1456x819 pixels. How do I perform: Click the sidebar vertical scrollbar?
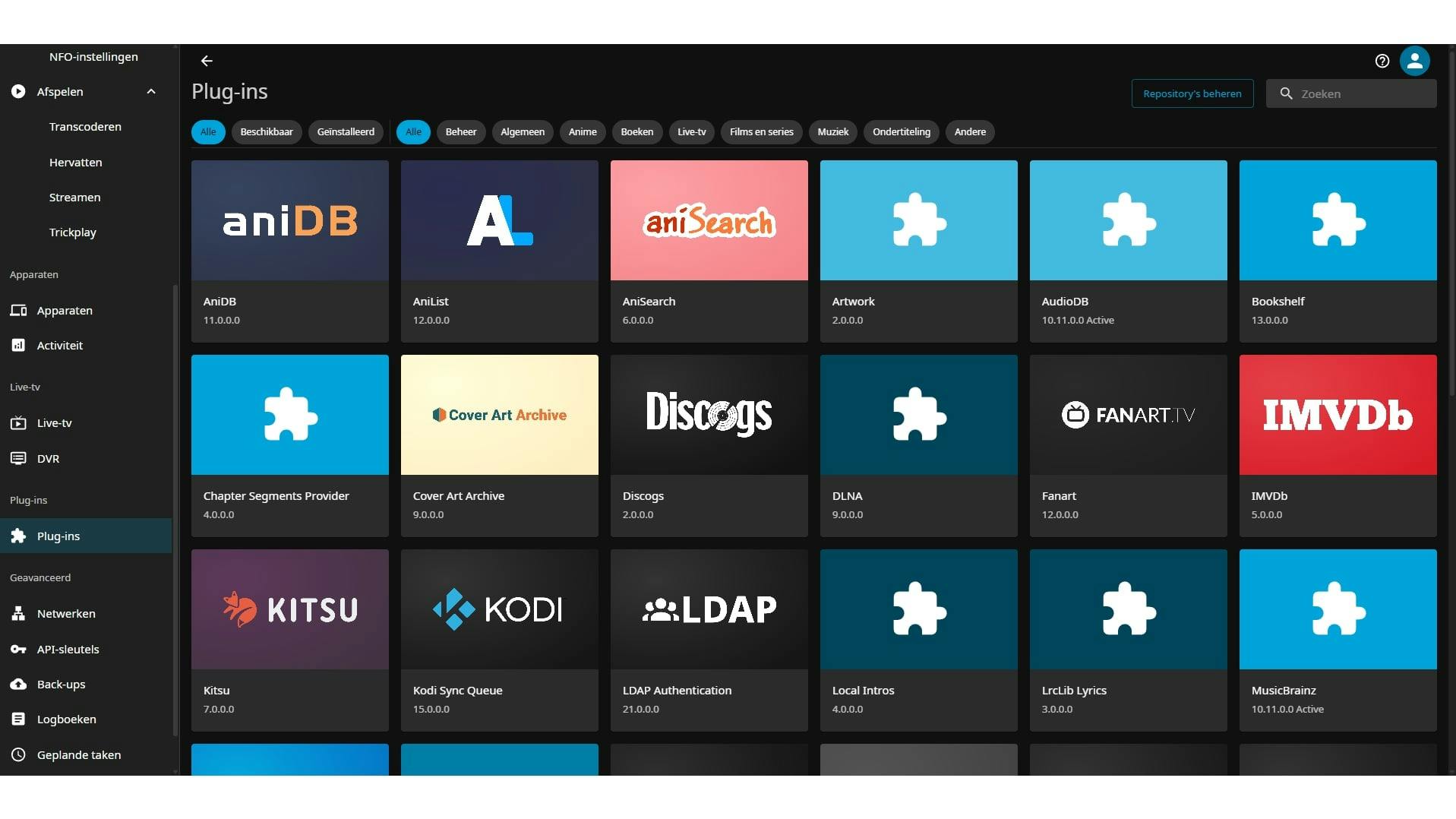tap(175, 509)
